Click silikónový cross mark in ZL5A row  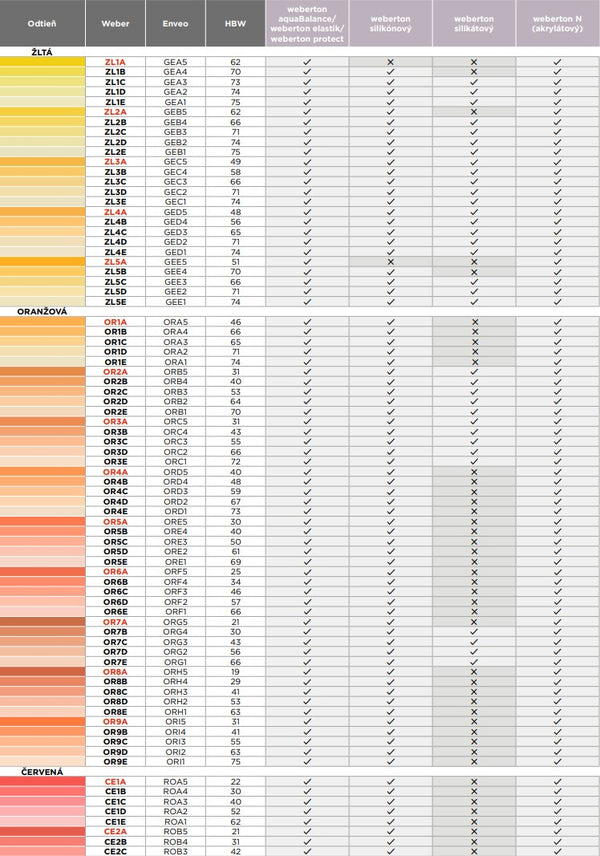[x=390, y=261]
